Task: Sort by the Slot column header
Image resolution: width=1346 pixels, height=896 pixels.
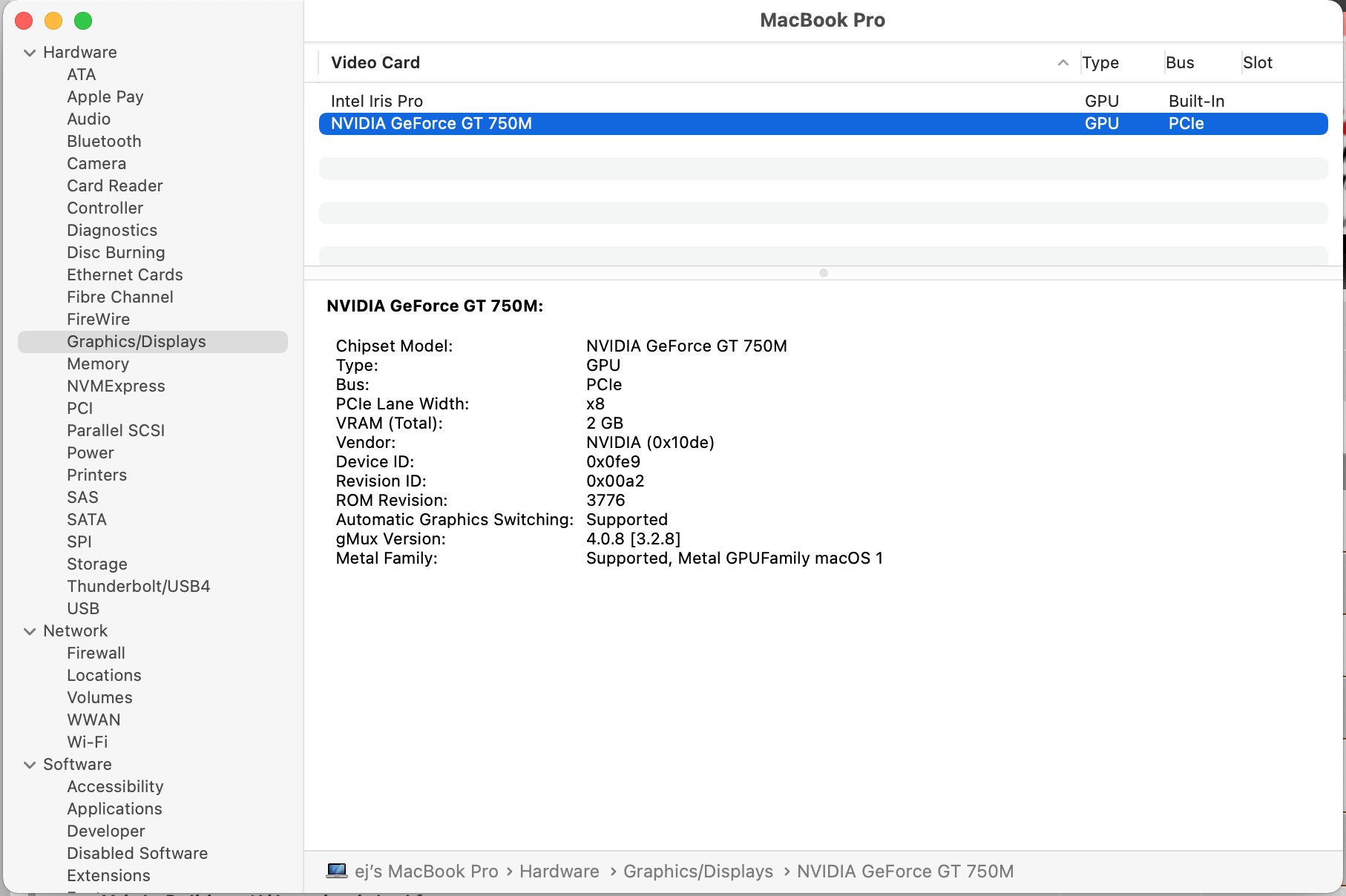Action: pyautogui.click(x=1258, y=63)
